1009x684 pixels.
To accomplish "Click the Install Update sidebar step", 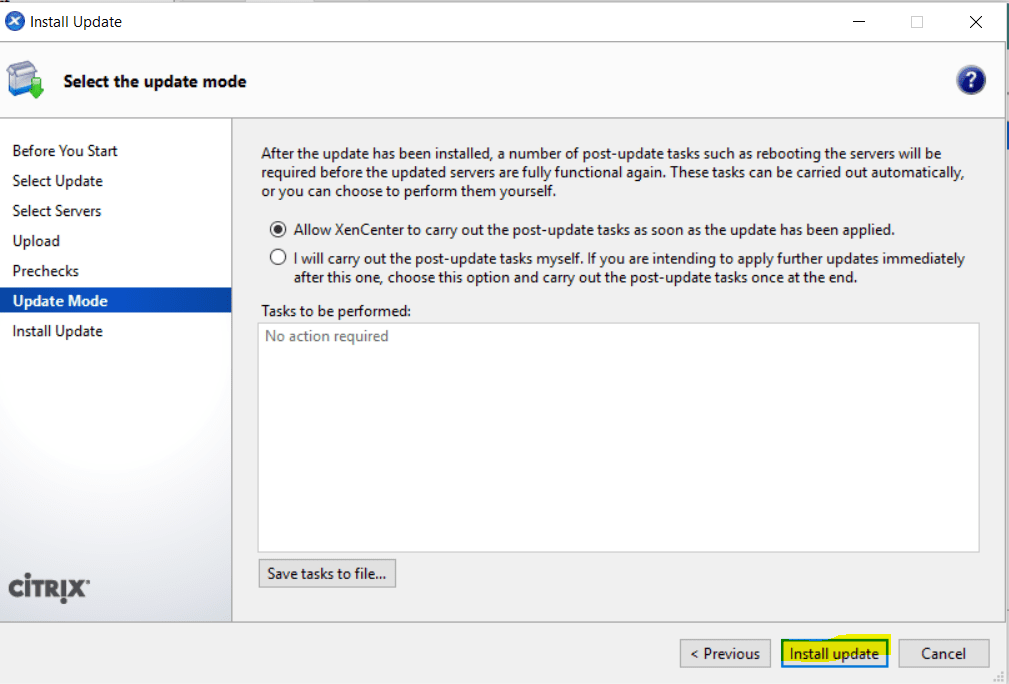I will click(x=57, y=331).
